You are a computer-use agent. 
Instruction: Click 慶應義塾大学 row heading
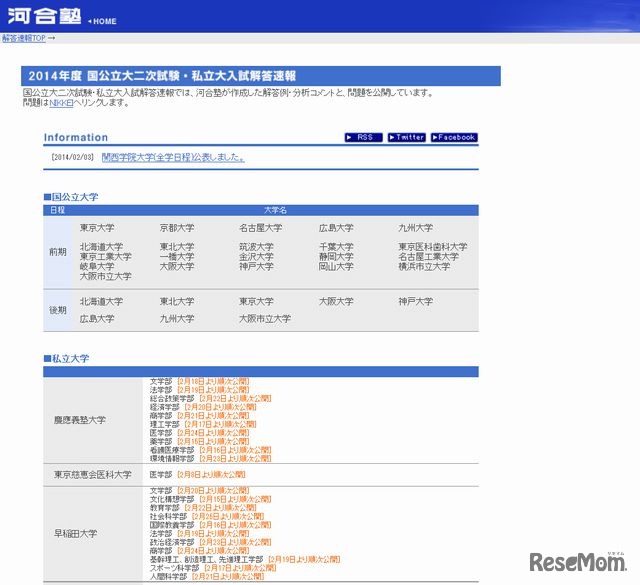point(80,420)
